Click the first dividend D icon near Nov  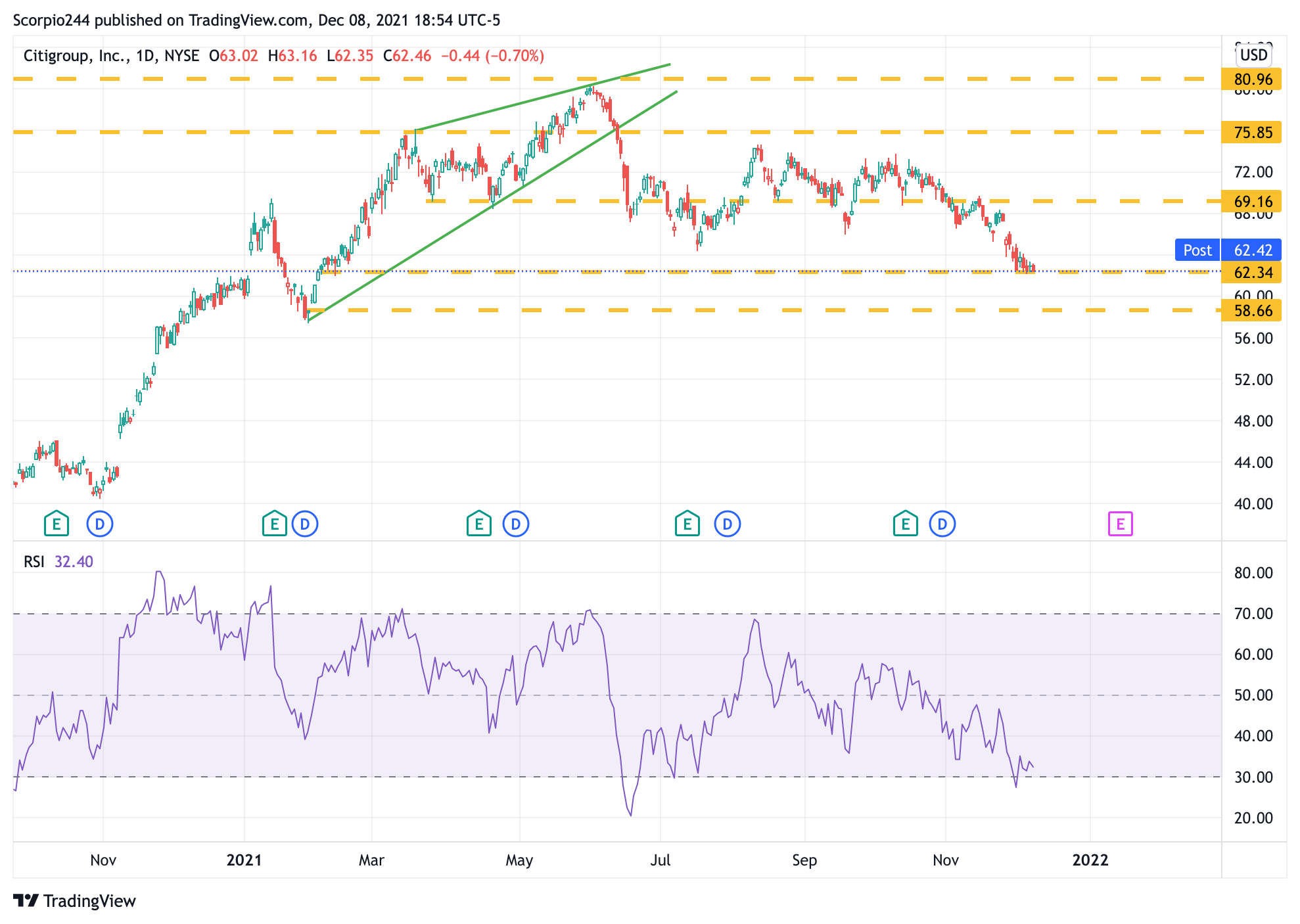tap(100, 524)
